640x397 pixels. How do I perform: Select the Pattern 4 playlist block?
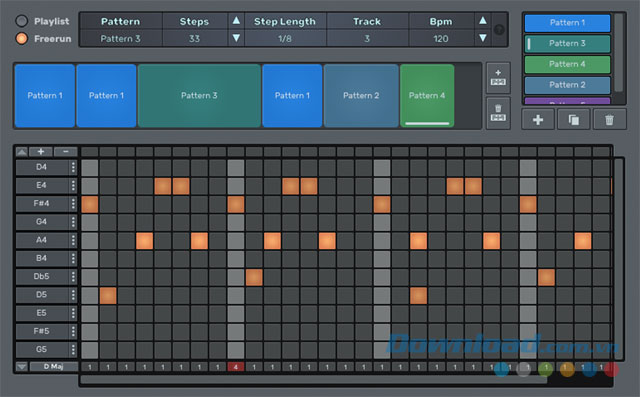pos(427,95)
